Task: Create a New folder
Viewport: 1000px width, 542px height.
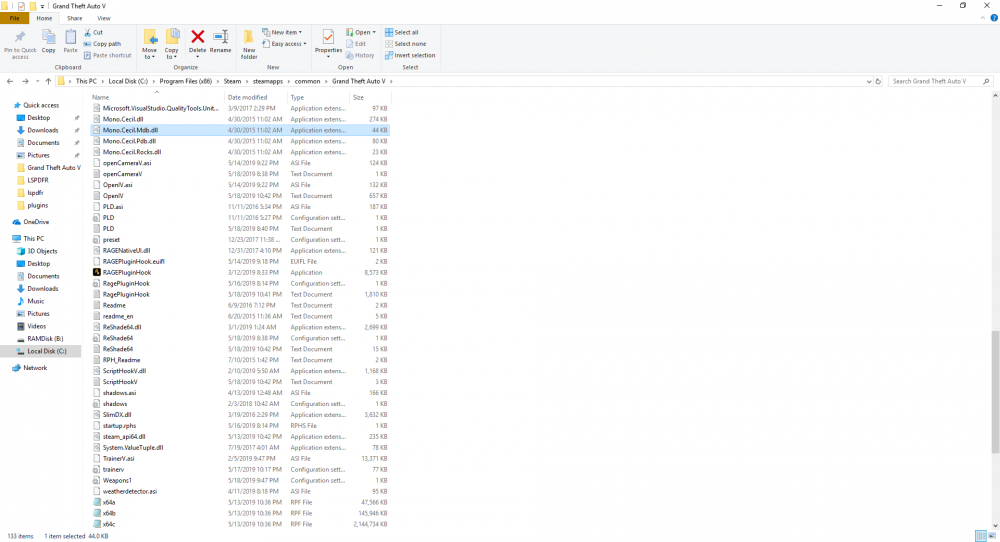Action: (249, 44)
